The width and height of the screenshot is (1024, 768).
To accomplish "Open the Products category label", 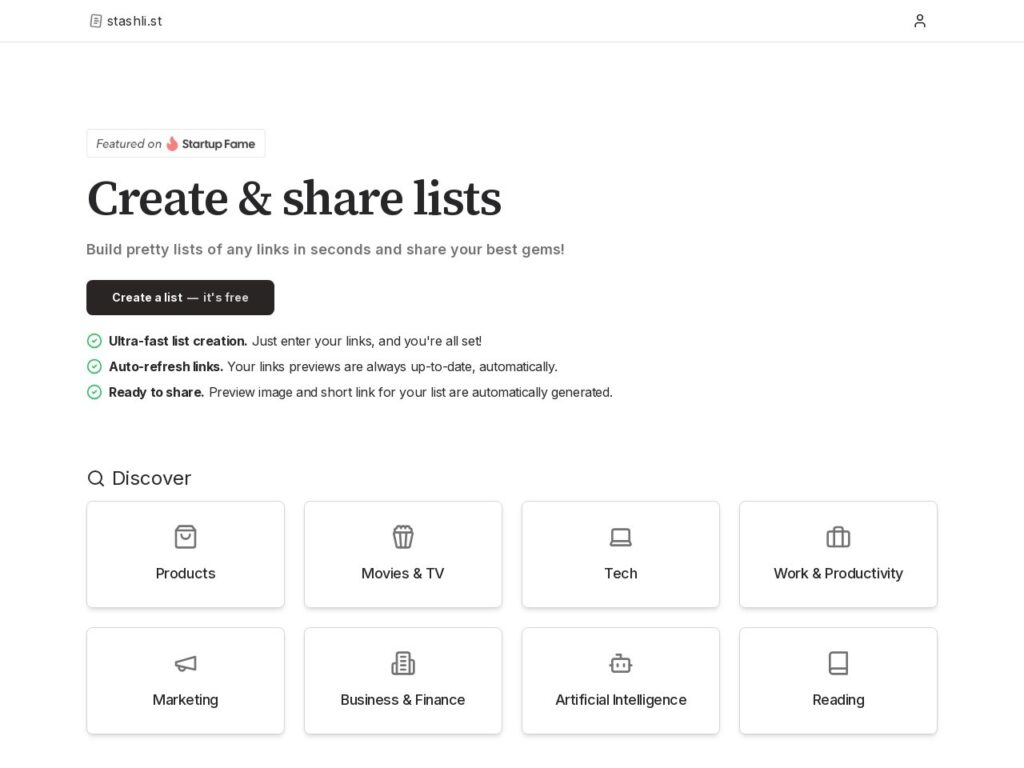I will pos(185,573).
